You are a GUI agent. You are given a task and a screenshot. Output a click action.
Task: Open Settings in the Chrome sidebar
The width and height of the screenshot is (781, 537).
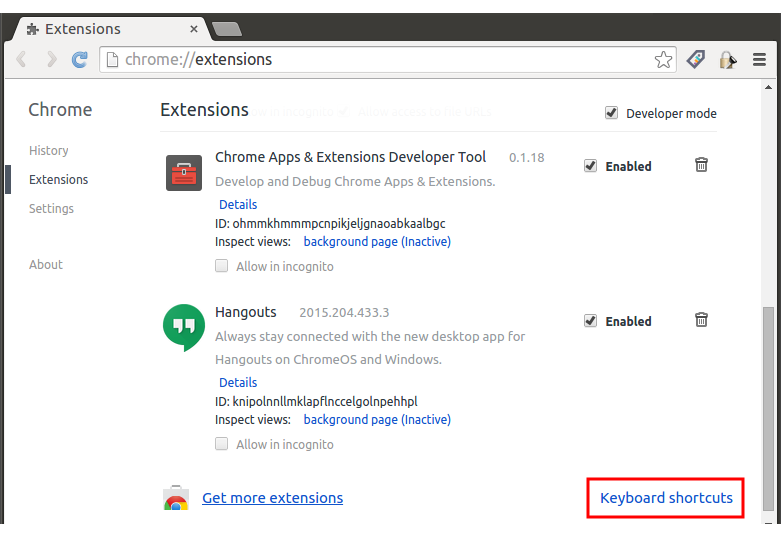(x=51, y=208)
